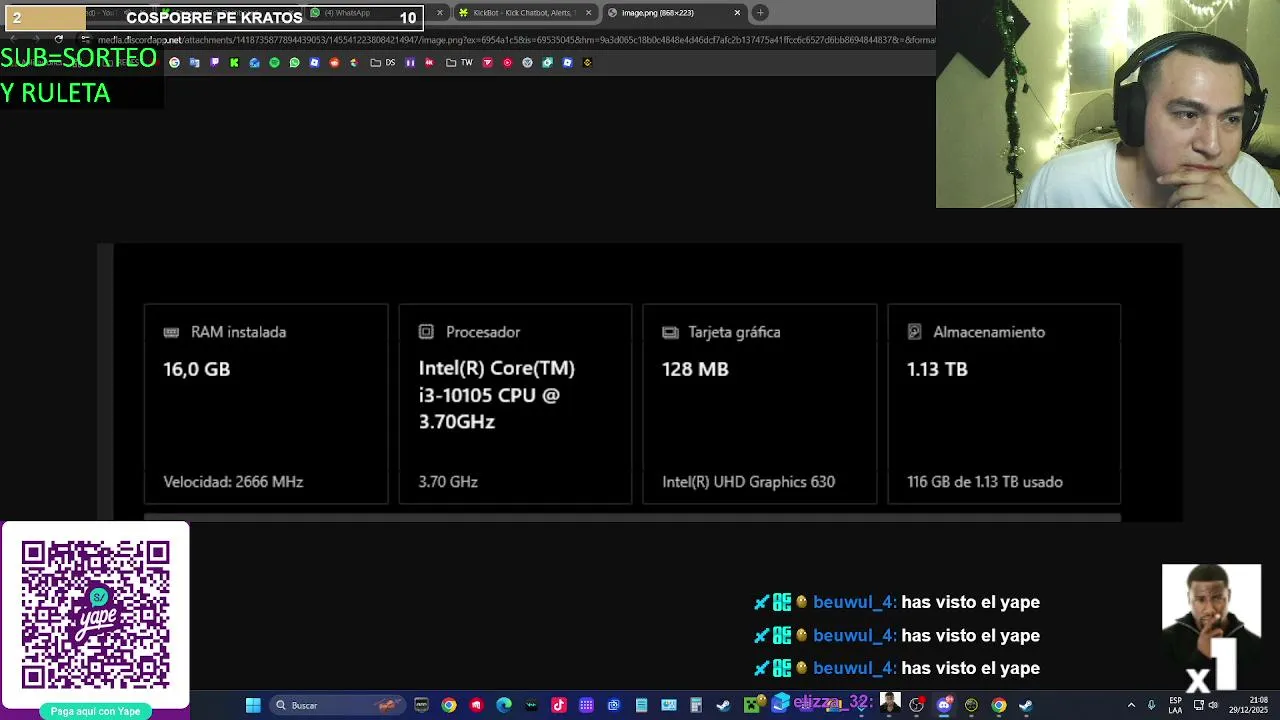Open the Minecraft taskbar icon
This screenshot has width=1280, height=720.
coord(751,705)
